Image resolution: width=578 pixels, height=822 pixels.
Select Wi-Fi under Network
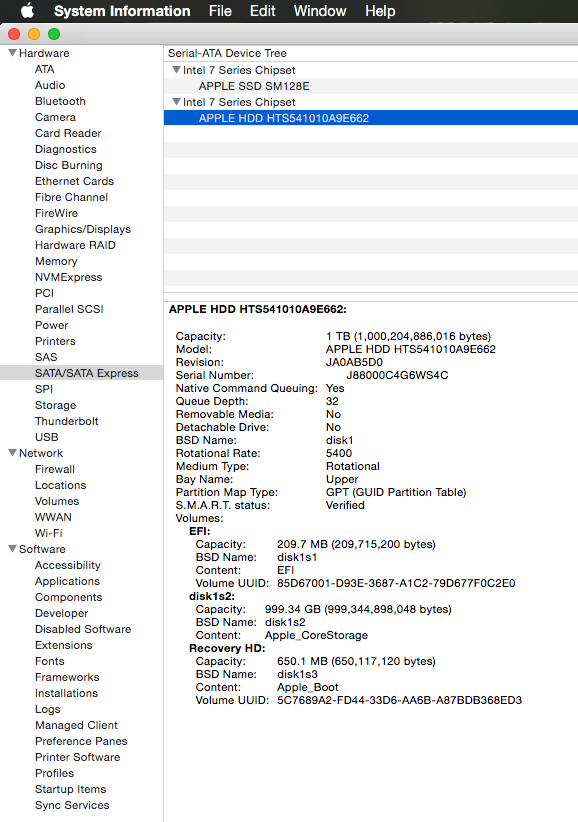[x=49, y=533]
